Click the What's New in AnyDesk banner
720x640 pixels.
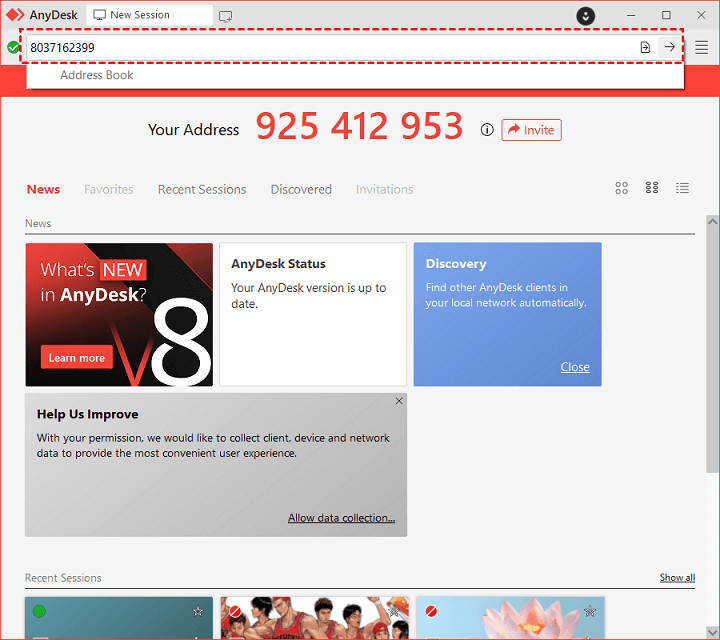click(x=119, y=314)
